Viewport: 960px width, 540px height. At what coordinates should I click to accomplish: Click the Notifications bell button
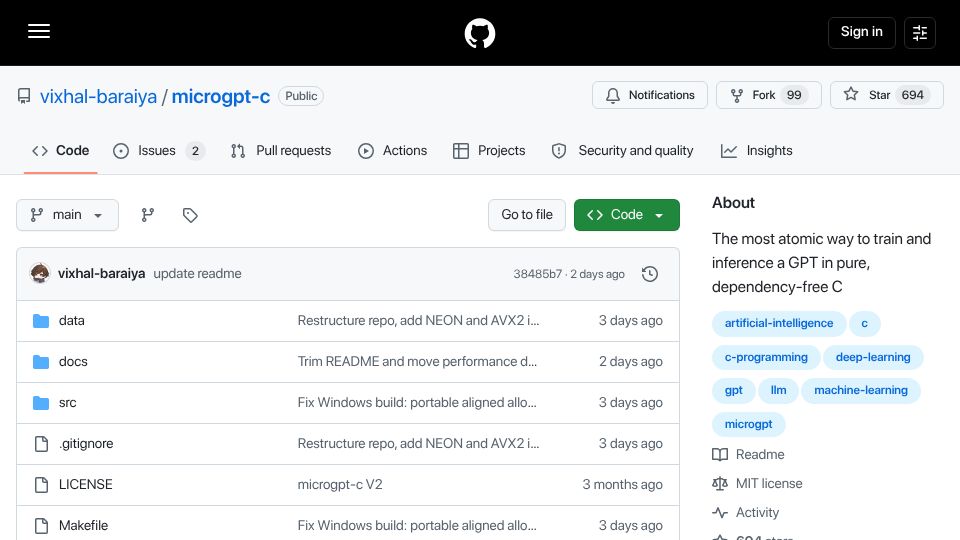(650, 95)
